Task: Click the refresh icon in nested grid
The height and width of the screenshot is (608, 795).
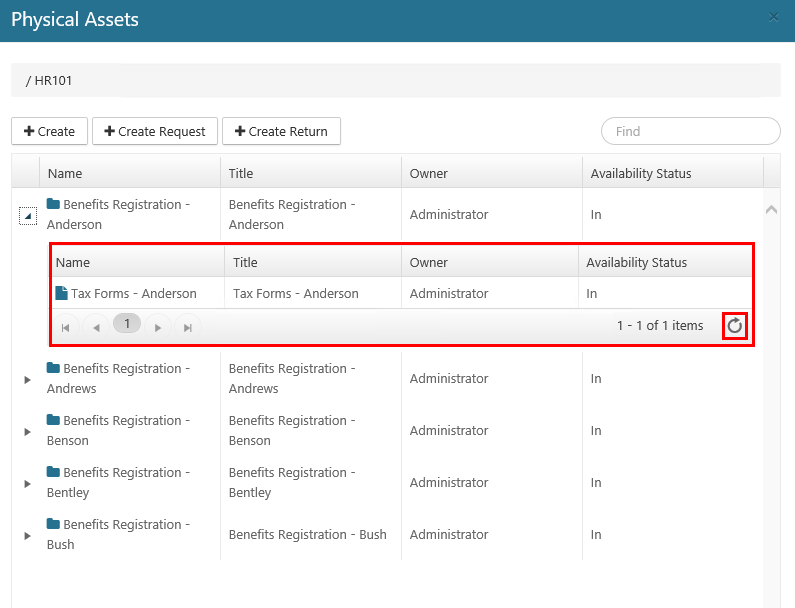Action: [x=735, y=325]
